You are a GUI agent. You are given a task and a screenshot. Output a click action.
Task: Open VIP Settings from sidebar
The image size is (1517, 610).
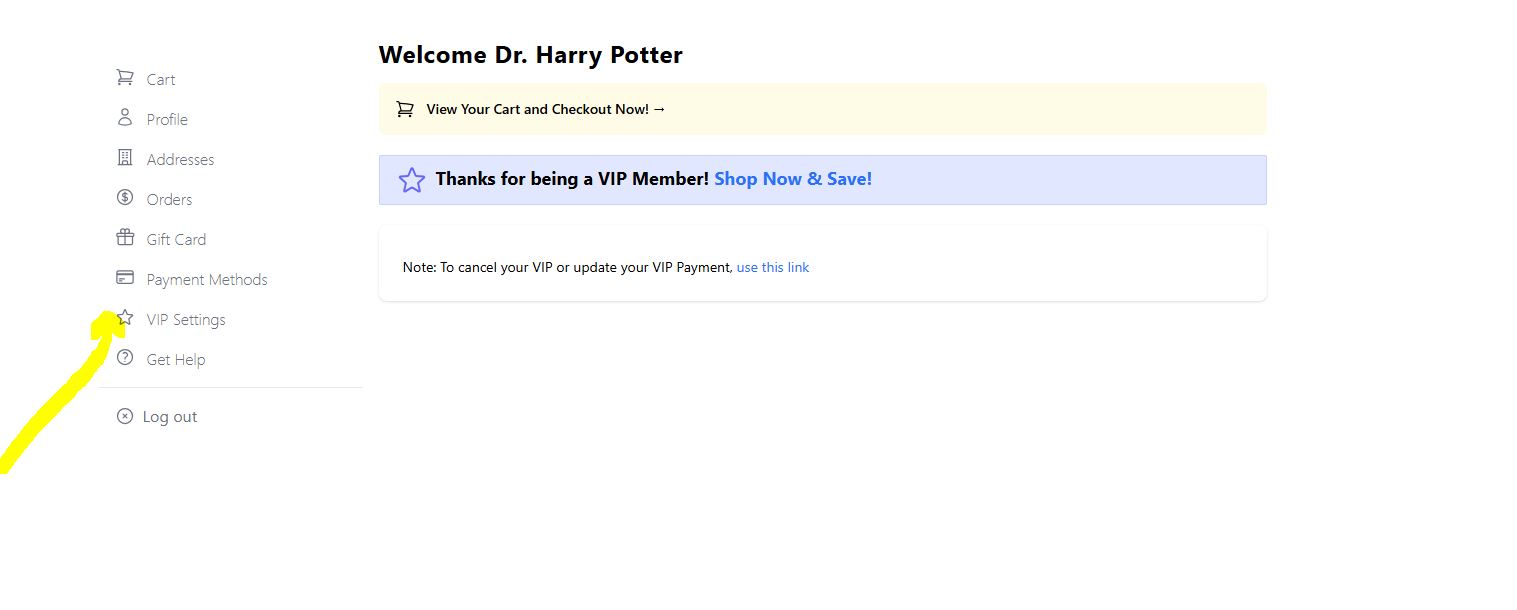pos(186,320)
